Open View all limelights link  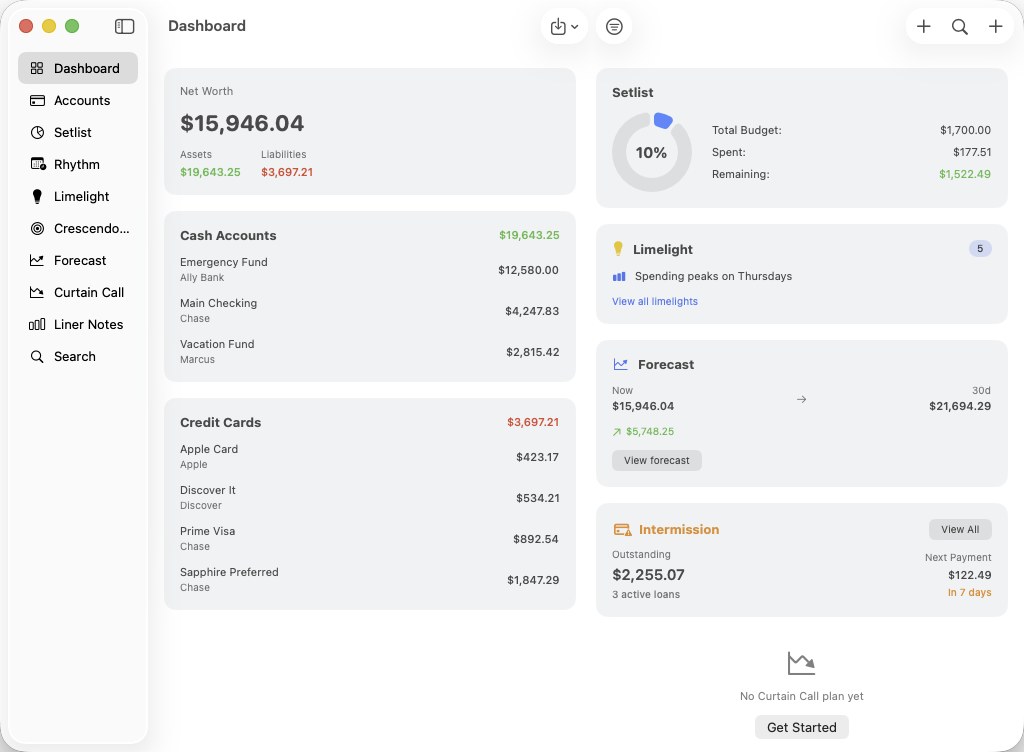tap(654, 301)
